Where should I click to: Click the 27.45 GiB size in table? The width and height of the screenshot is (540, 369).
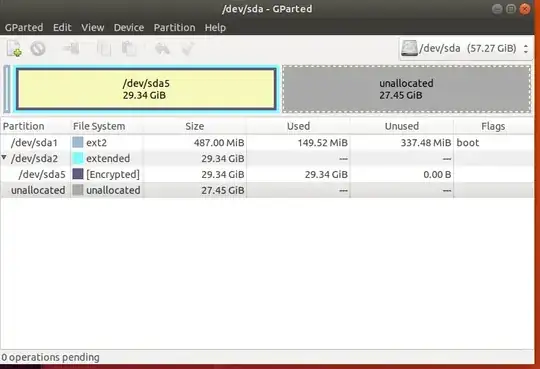pos(223,190)
